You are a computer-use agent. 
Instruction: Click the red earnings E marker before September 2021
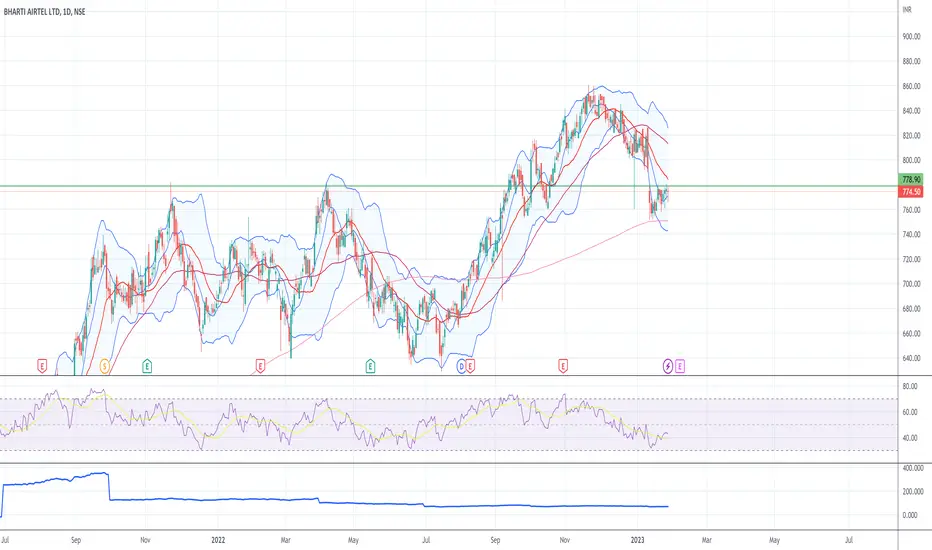tap(42, 366)
